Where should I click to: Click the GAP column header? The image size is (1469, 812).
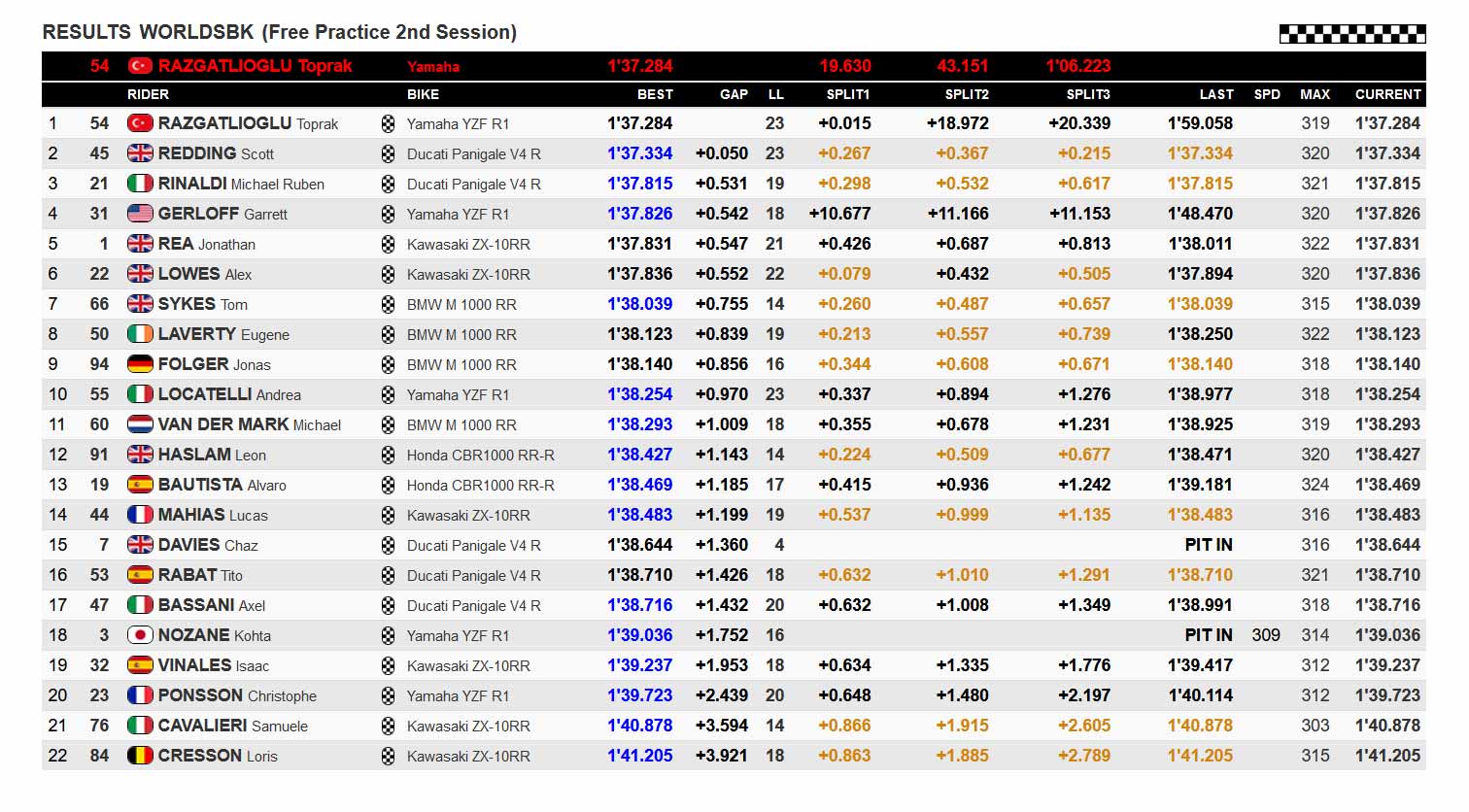pyautogui.click(x=734, y=94)
